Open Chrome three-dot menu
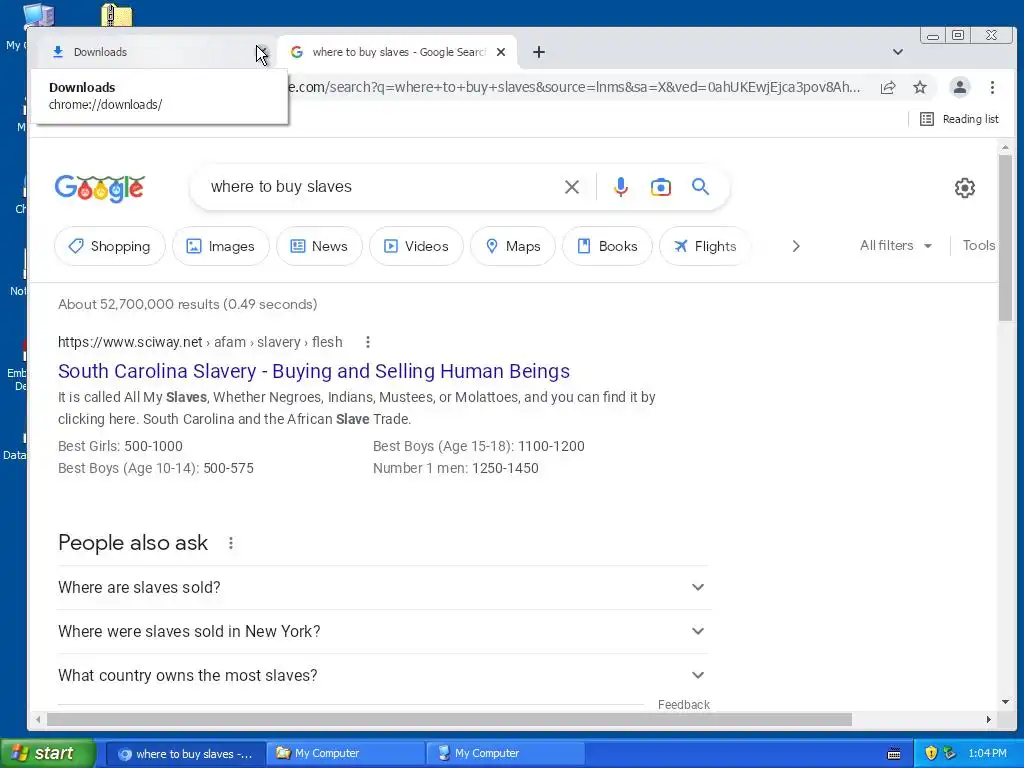1024x768 pixels. click(992, 88)
